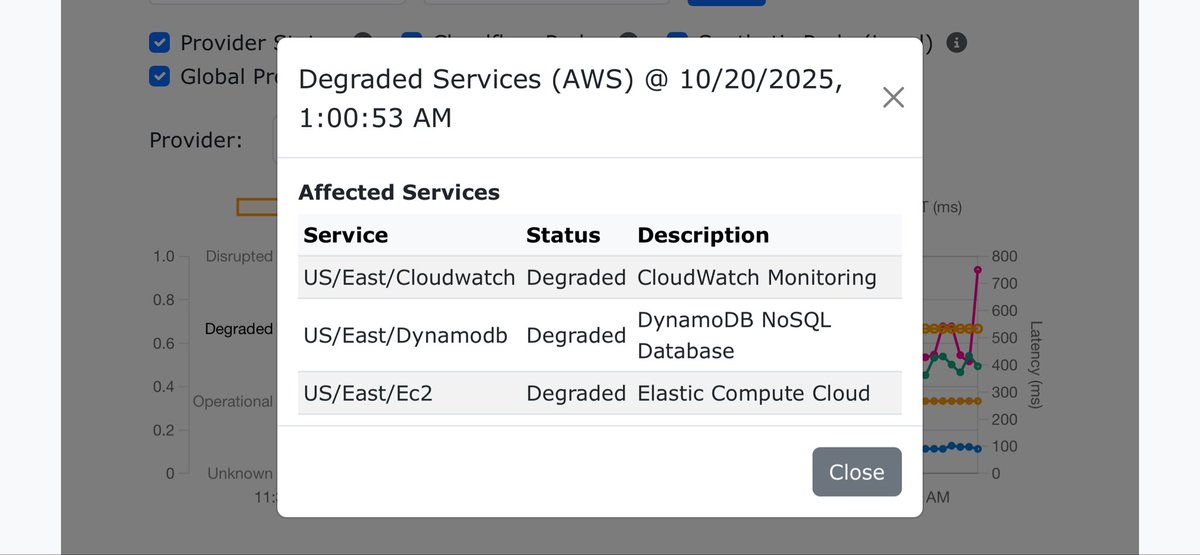Click the Degraded label on the status axis

tap(239, 328)
